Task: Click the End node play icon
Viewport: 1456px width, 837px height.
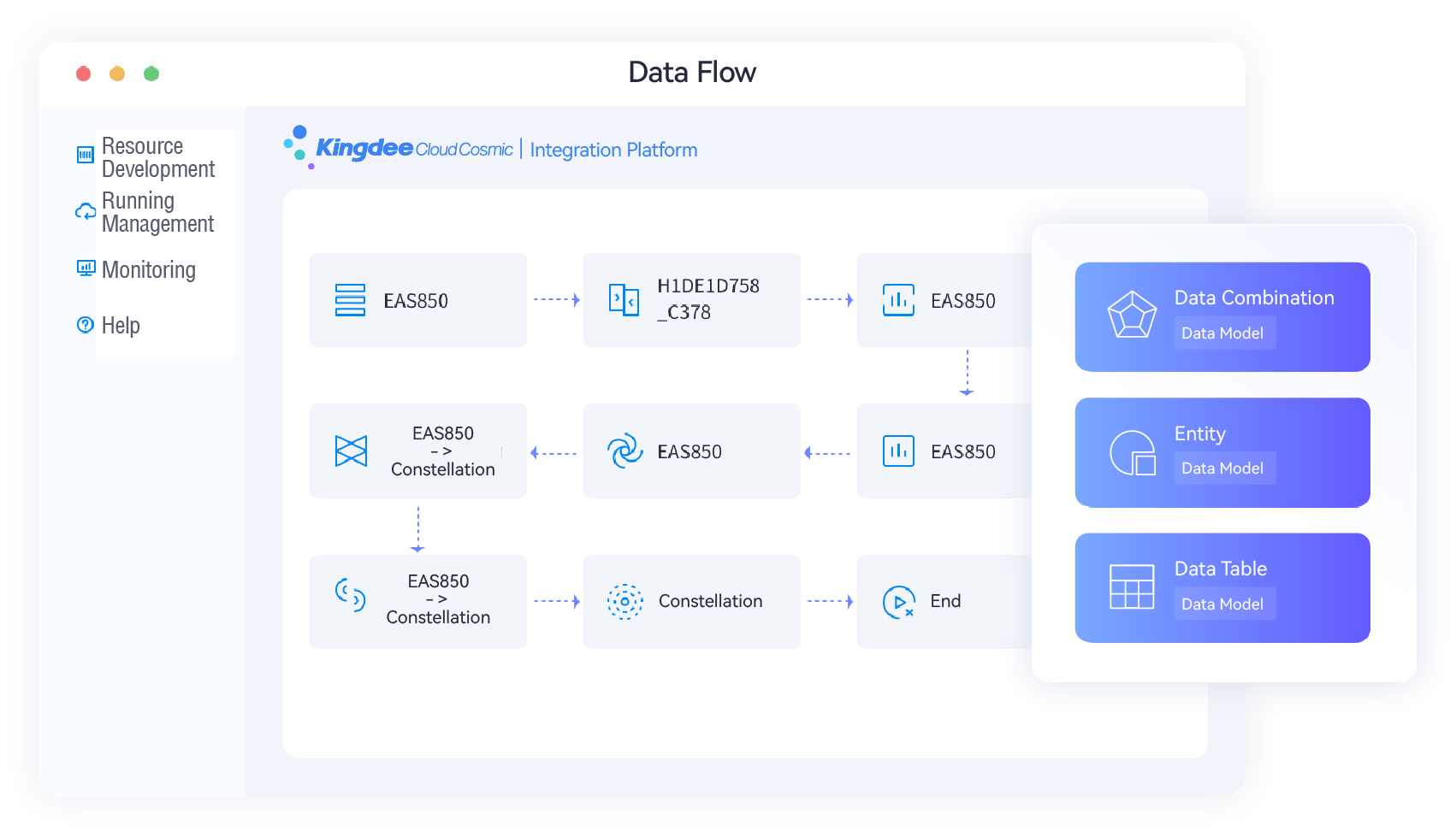Action: point(898,602)
